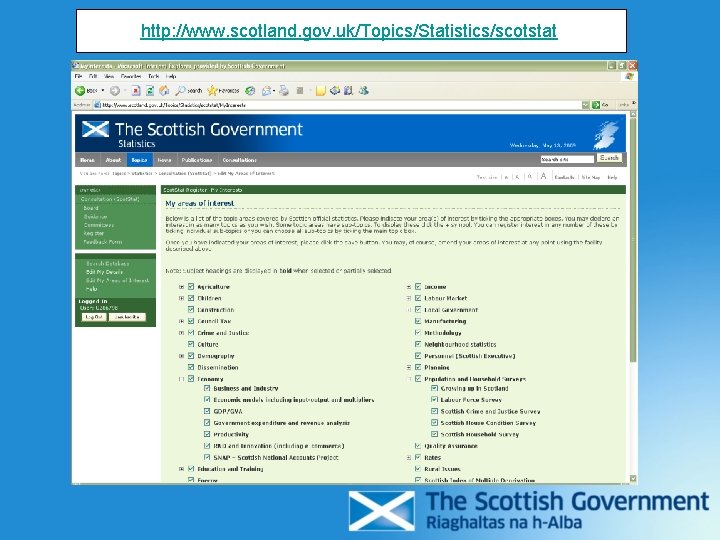Click the scrollbar down arrow
720x540 pixels.
click(x=633, y=478)
